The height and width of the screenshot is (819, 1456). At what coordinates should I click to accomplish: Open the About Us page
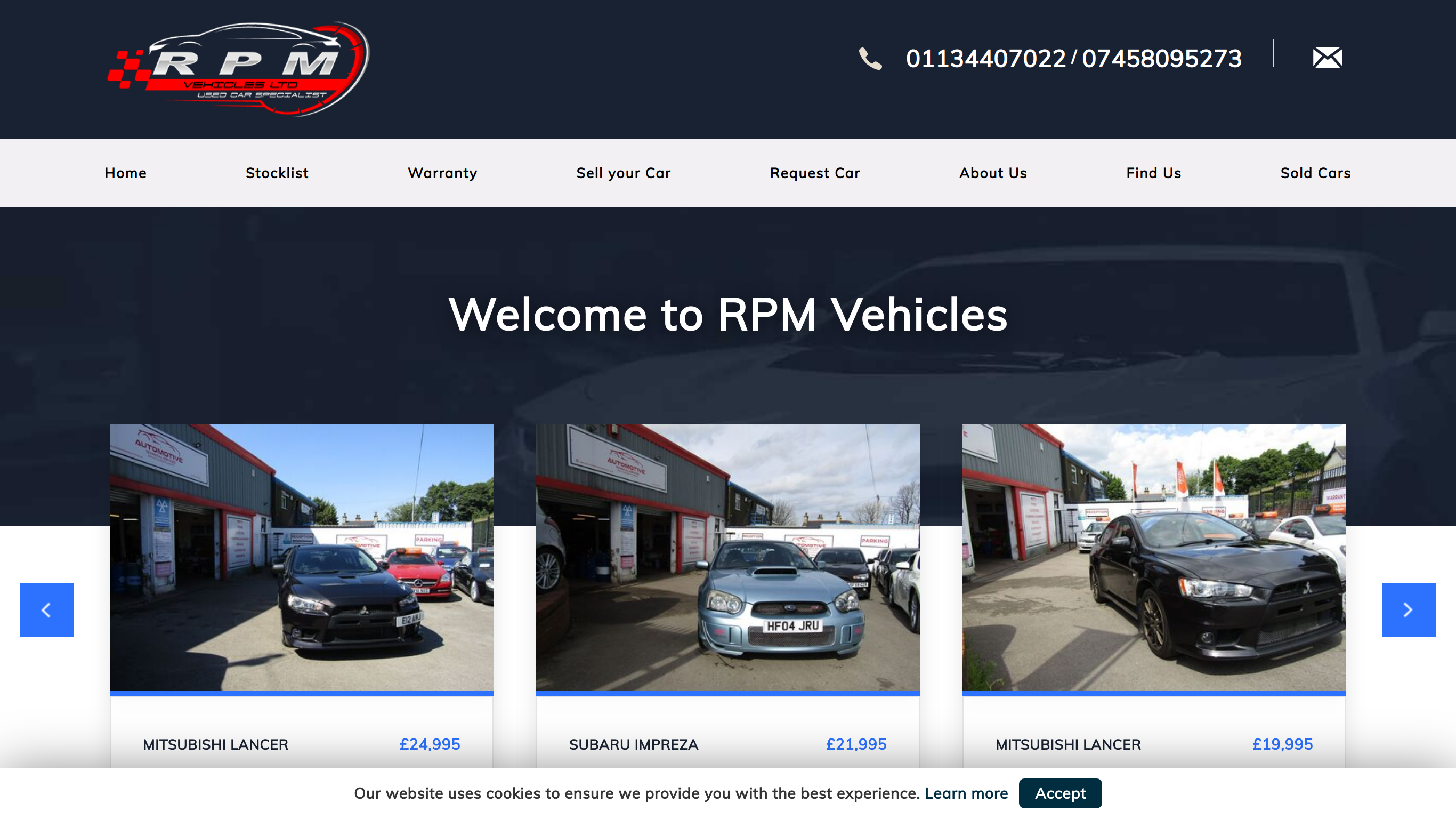pyautogui.click(x=992, y=173)
